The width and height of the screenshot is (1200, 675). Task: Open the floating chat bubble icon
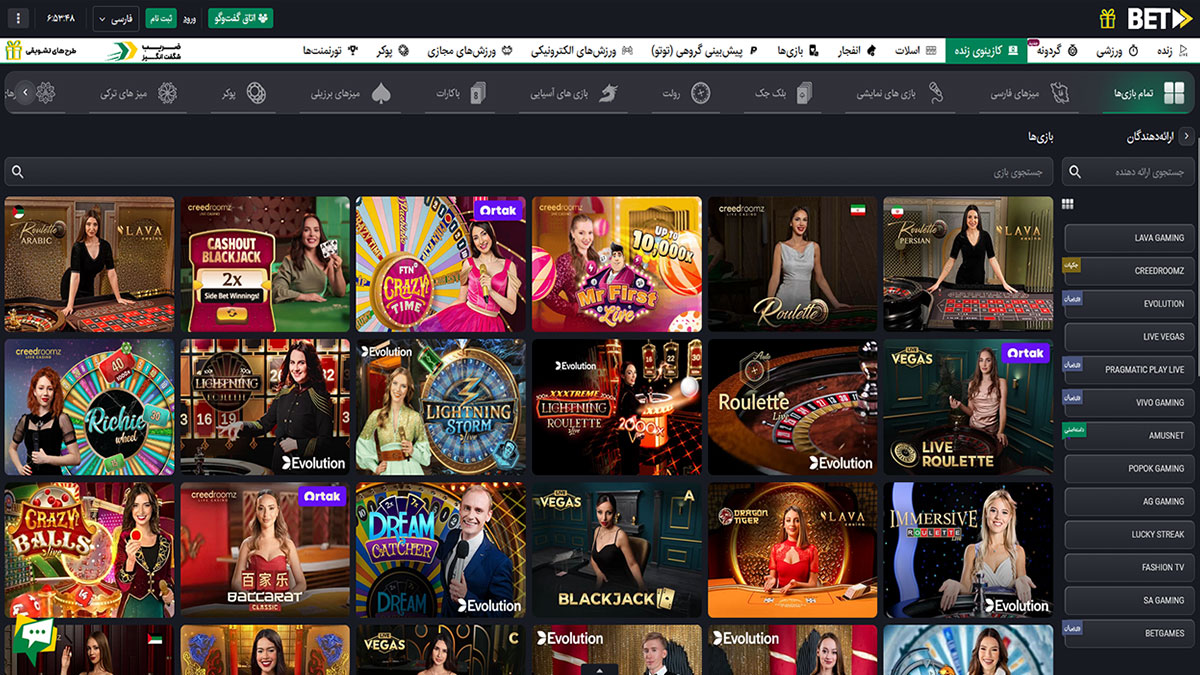(x=35, y=636)
